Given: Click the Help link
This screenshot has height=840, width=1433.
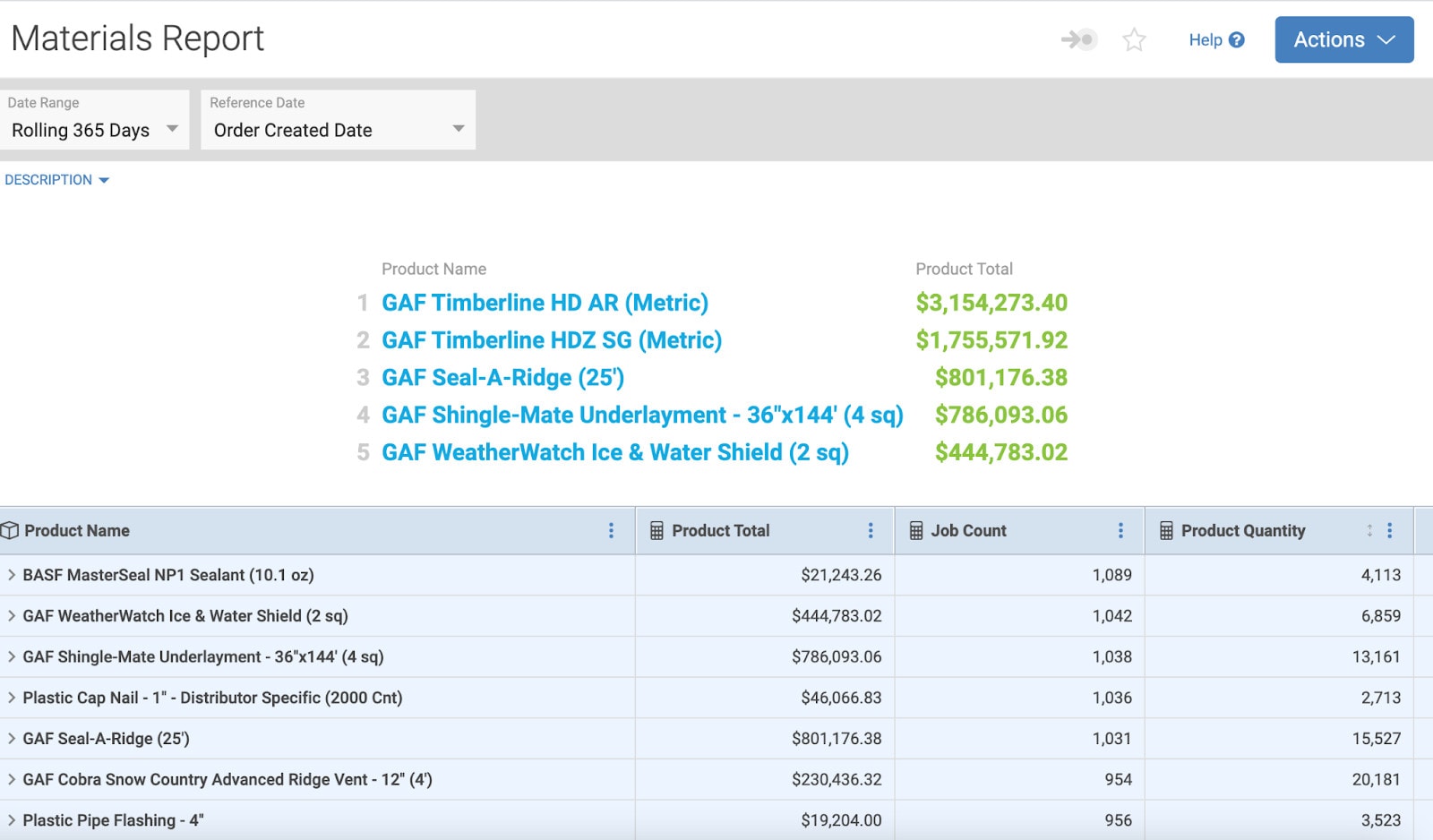Looking at the screenshot, I should [x=1205, y=39].
